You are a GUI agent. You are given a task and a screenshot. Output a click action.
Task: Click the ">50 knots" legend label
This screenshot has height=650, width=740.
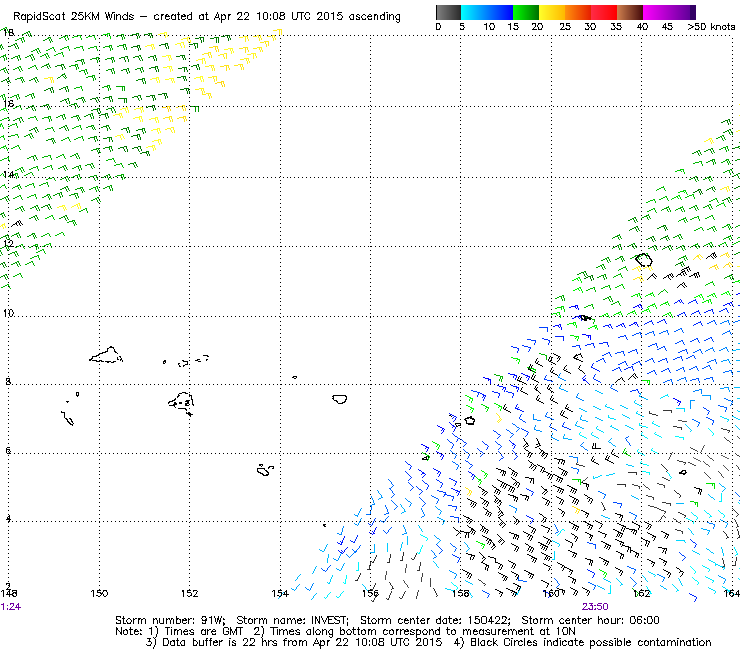pos(711,27)
